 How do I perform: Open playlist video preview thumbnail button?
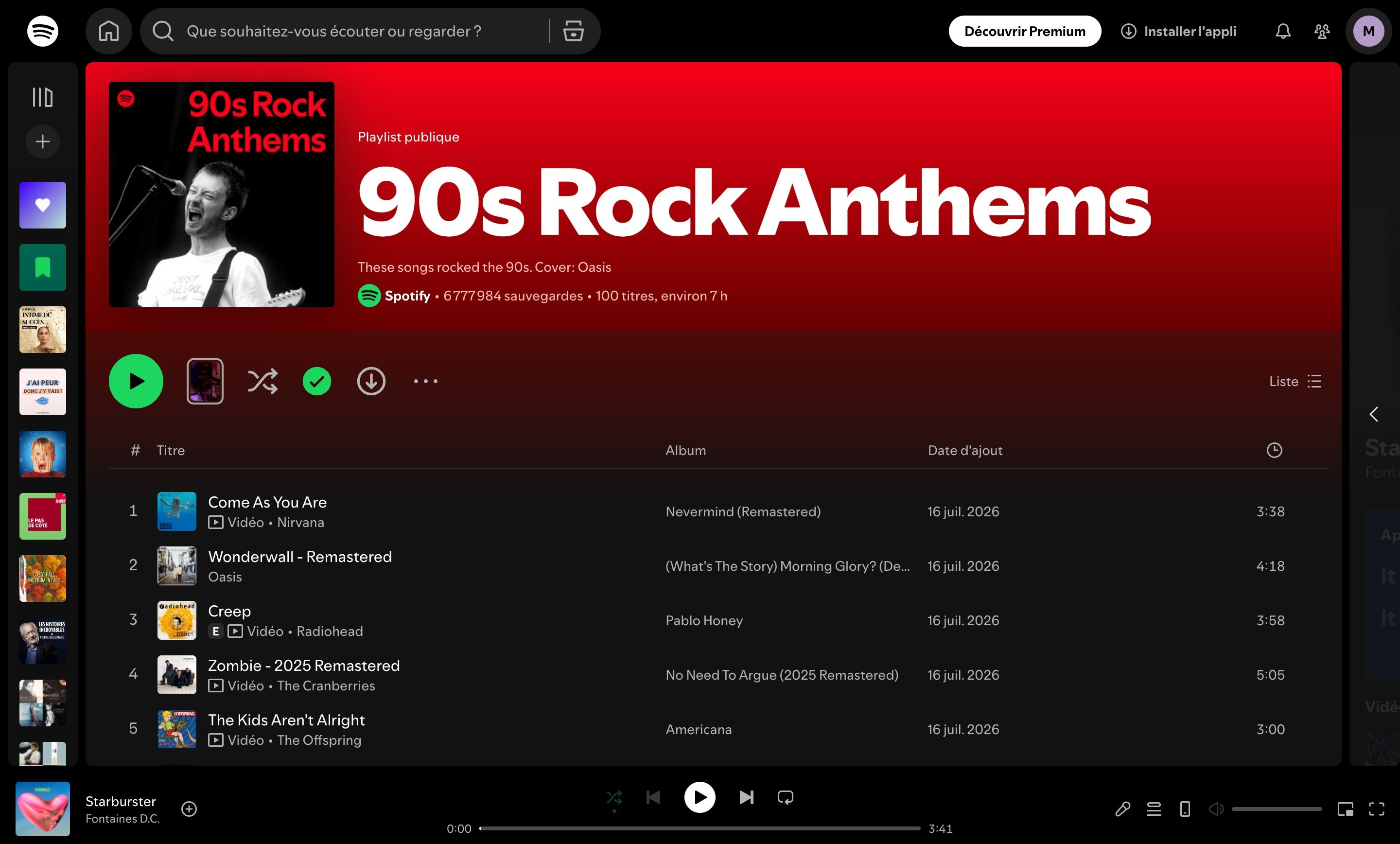click(x=205, y=381)
